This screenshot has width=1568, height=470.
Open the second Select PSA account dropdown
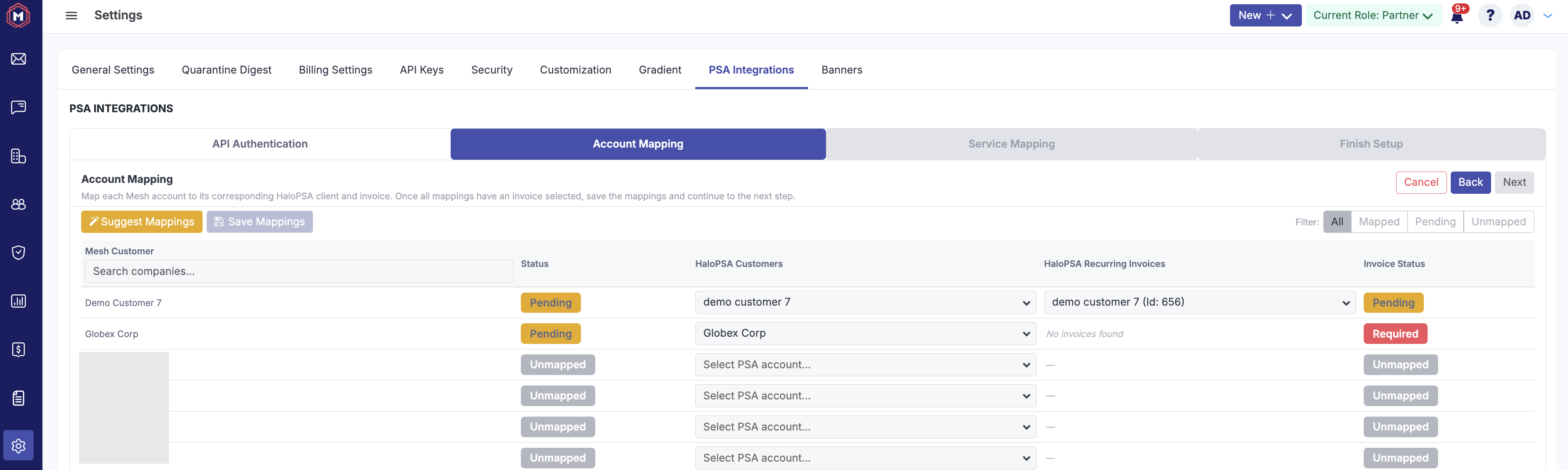[865, 396]
